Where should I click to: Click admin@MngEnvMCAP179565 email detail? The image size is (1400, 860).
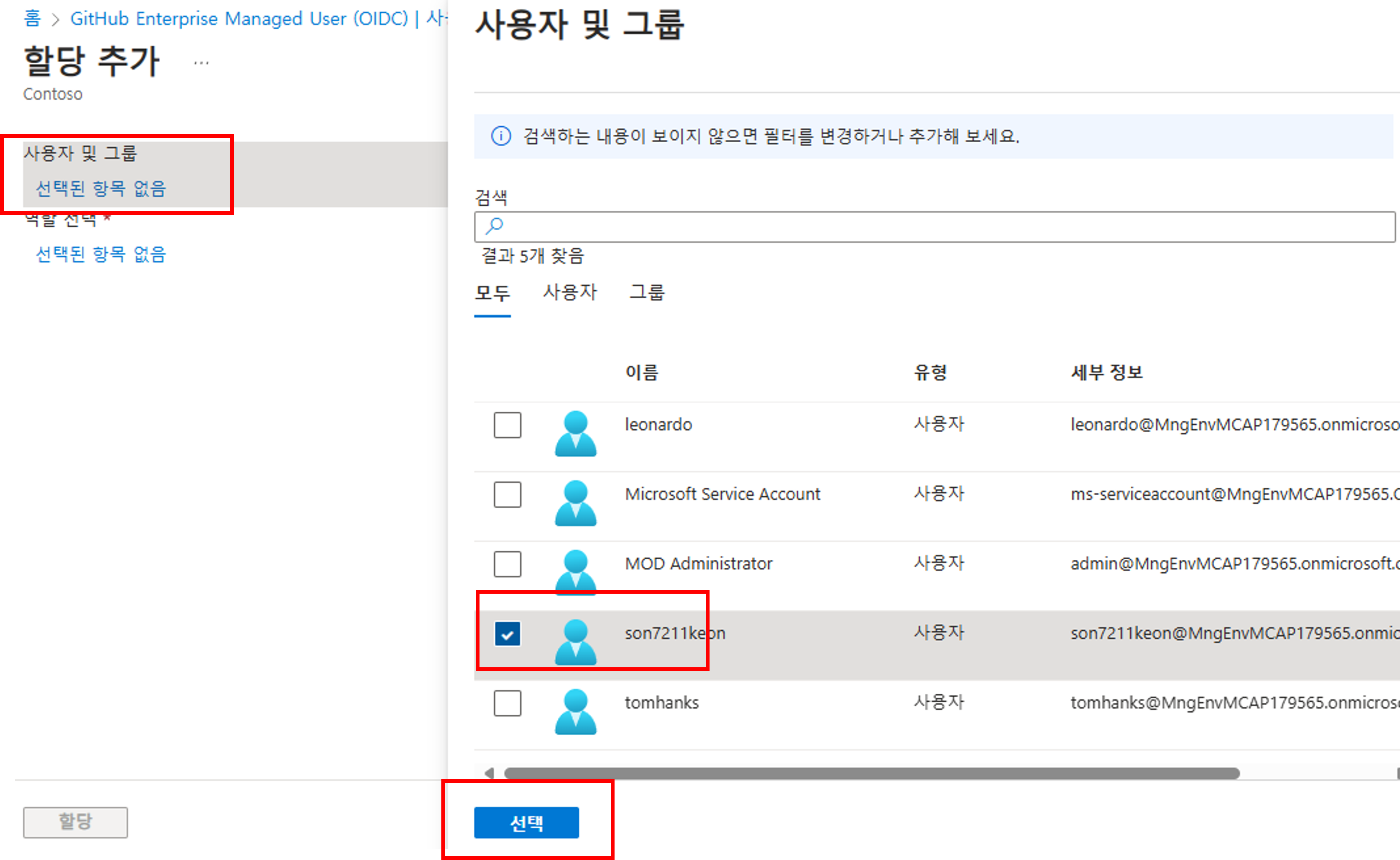1235,563
